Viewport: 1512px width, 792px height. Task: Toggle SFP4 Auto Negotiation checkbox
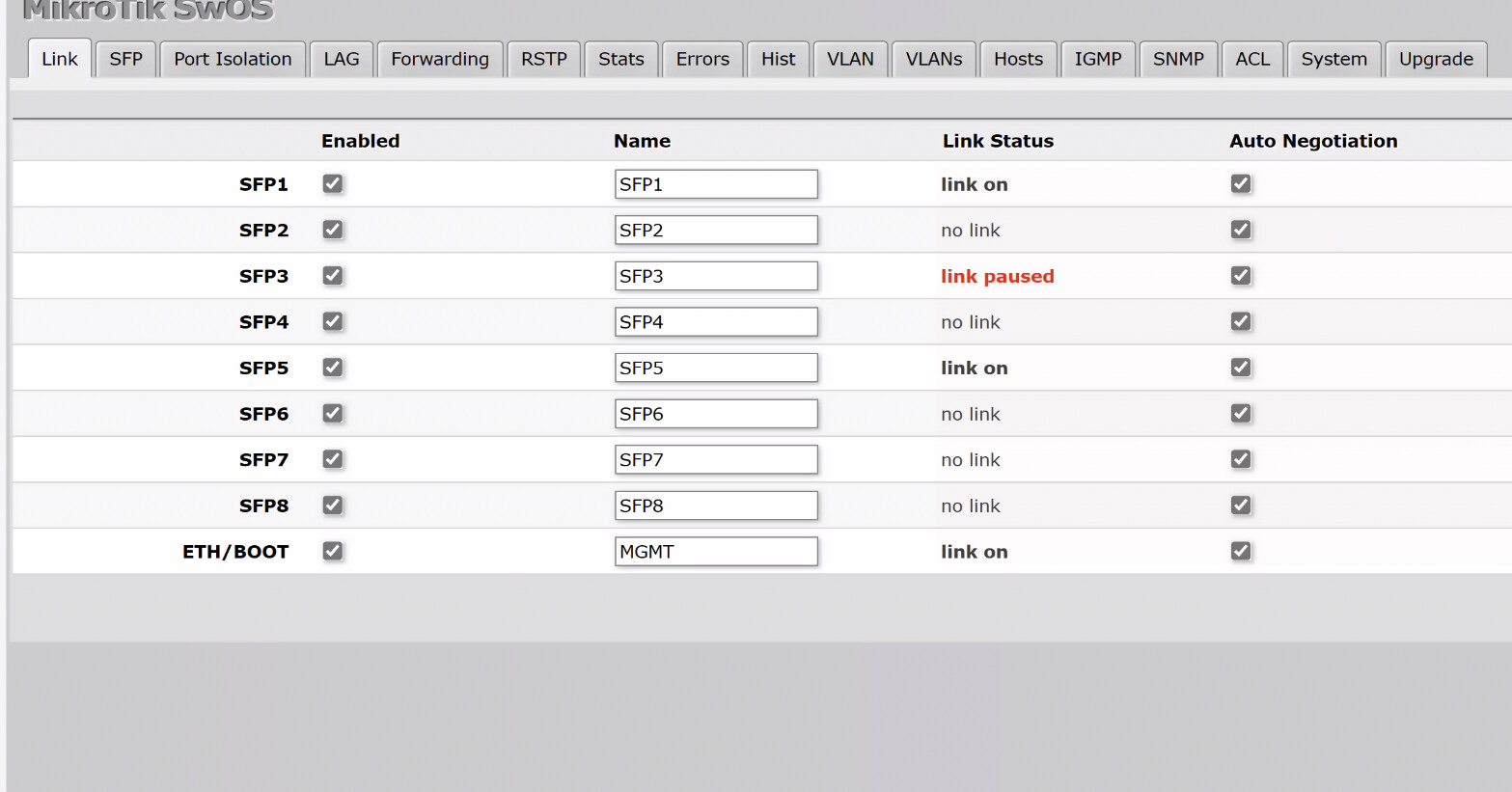(x=1241, y=321)
